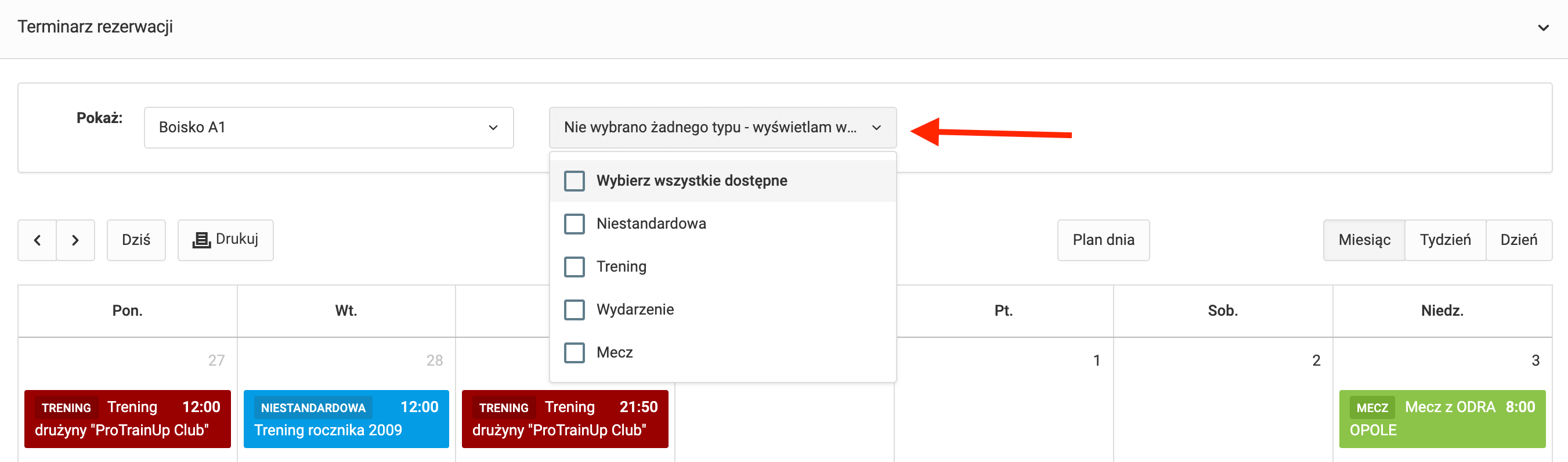Switch to the Miesiąc view
This screenshot has width=1568, height=462.
pyautogui.click(x=1364, y=240)
